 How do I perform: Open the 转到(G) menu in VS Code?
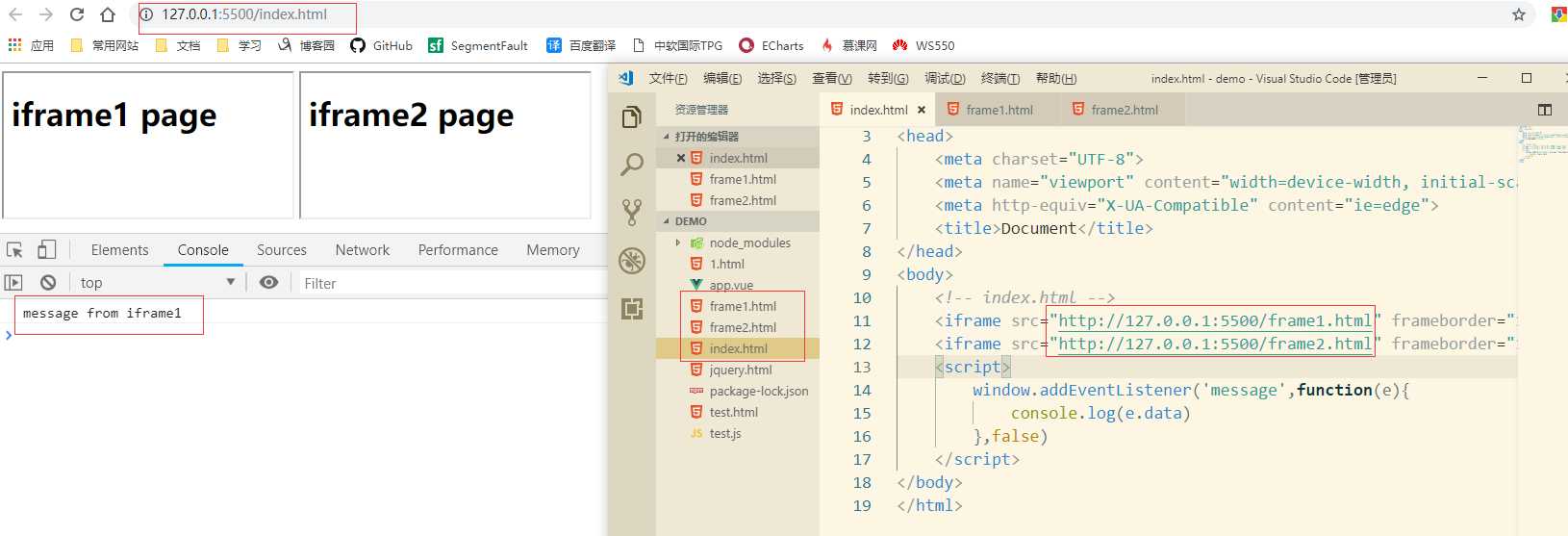(888, 78)
